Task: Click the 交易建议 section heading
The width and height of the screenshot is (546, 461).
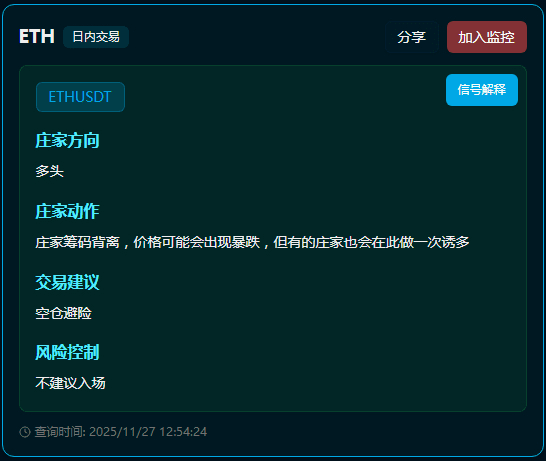Action: (67, 282)
